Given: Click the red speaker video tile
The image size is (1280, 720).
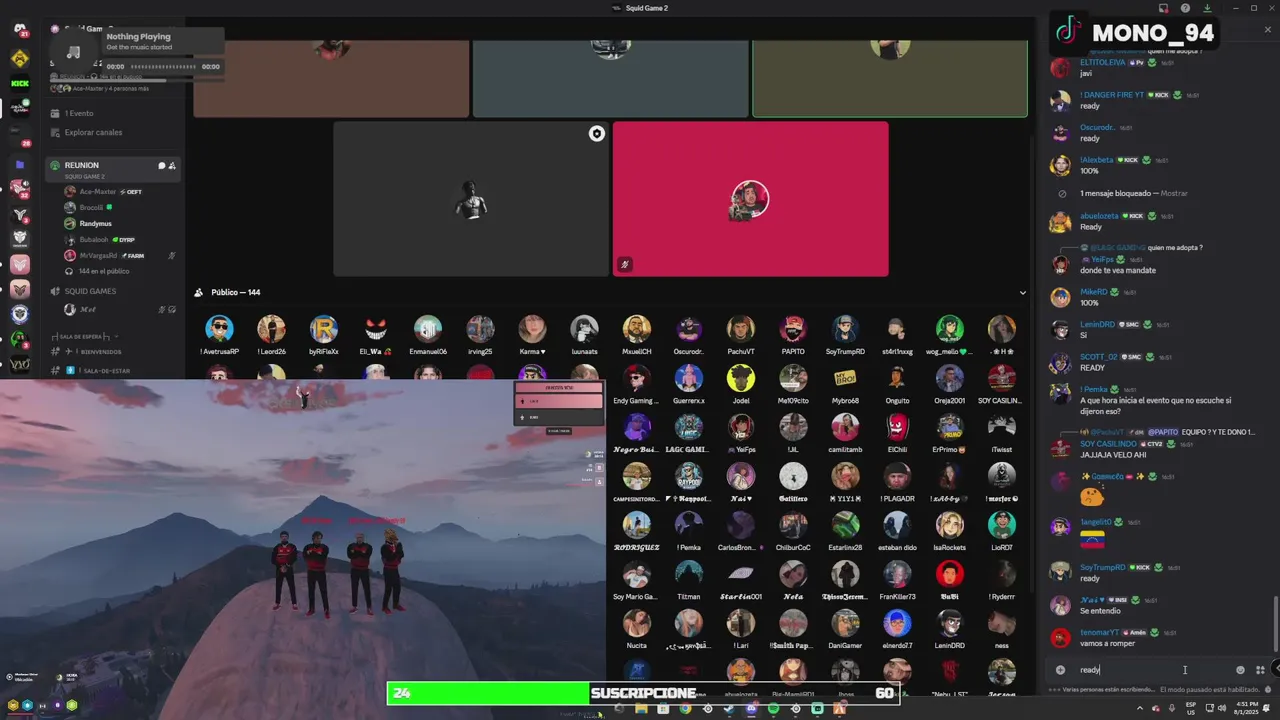Looking at the screenshot, I should [750, 199].
